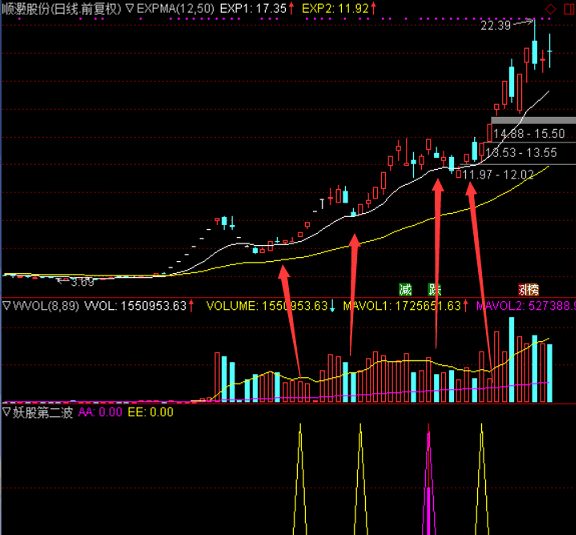Click the VVOL: 1550953.63 value
The width and height of the screenshot is (576, 535).
coord(136,306)
